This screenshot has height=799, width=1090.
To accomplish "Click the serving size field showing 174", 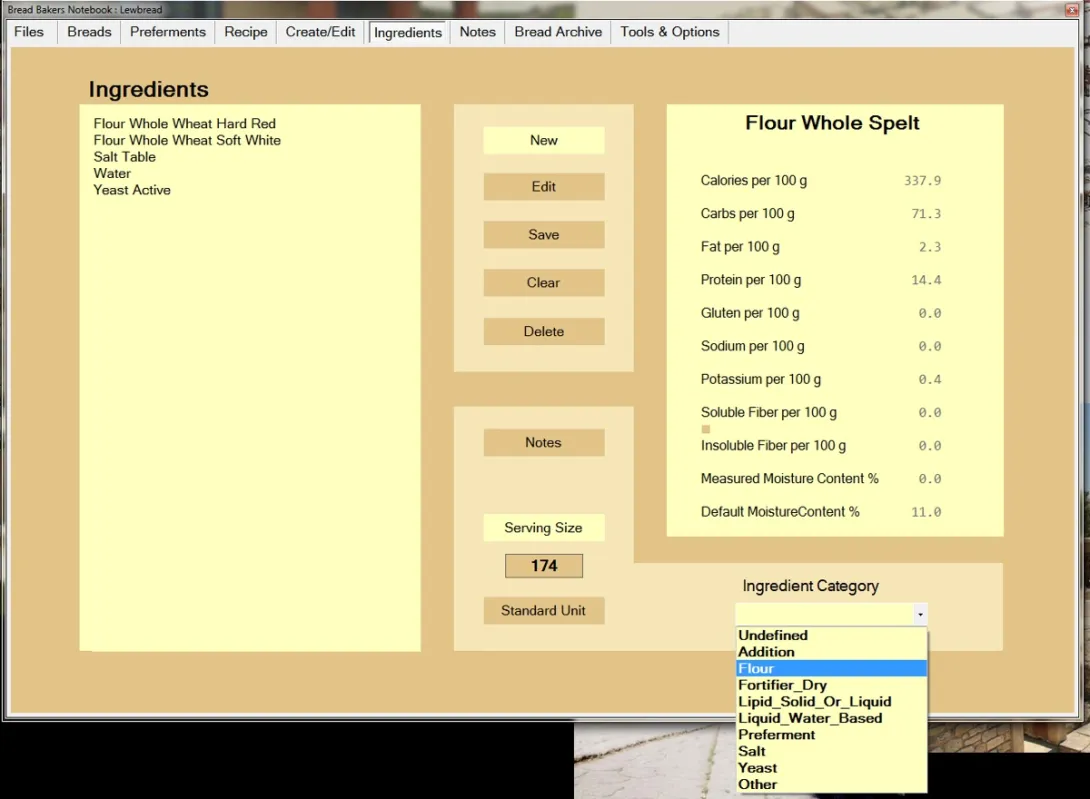I will coord(544,566).
